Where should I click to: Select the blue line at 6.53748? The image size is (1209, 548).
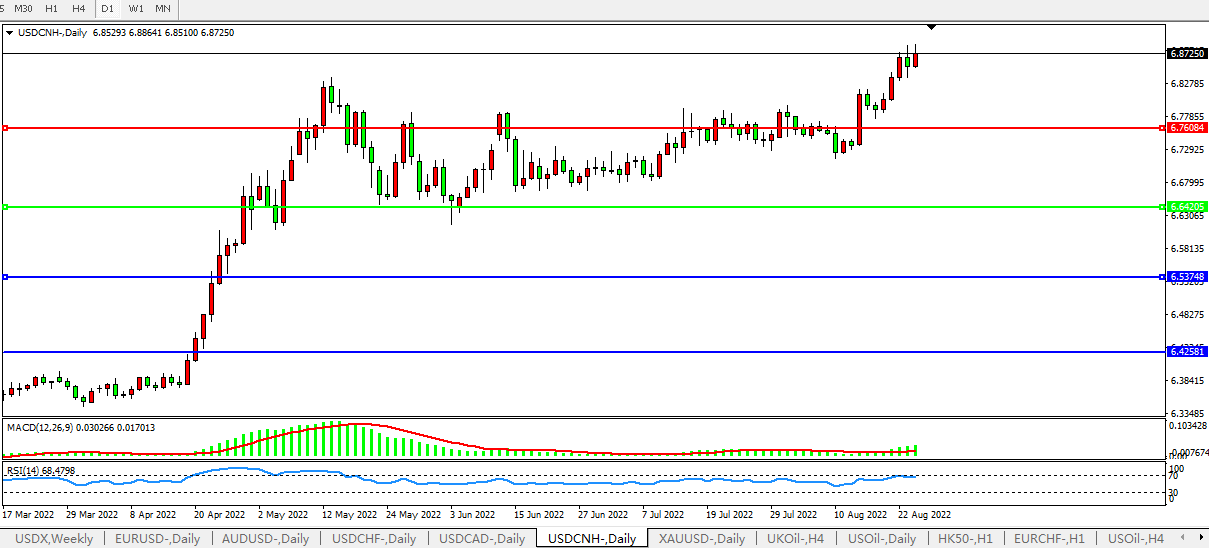point(600,277)
